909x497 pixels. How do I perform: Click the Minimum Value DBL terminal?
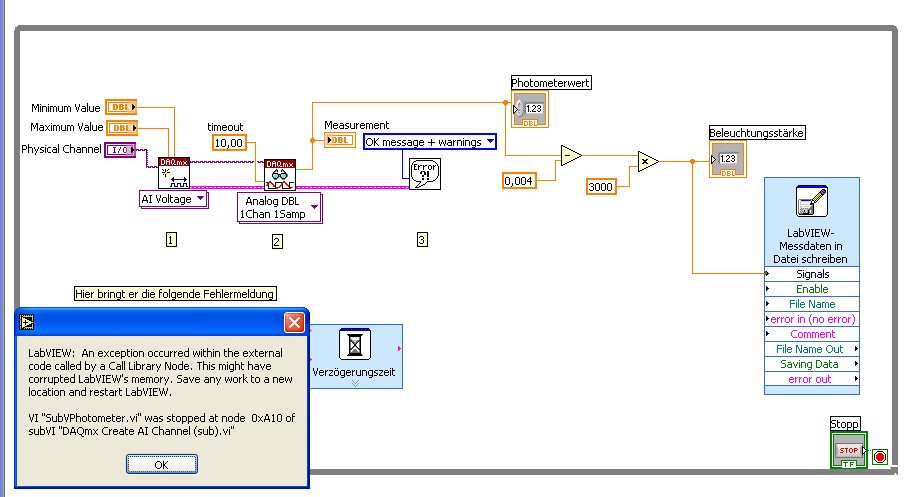[121, 107]
